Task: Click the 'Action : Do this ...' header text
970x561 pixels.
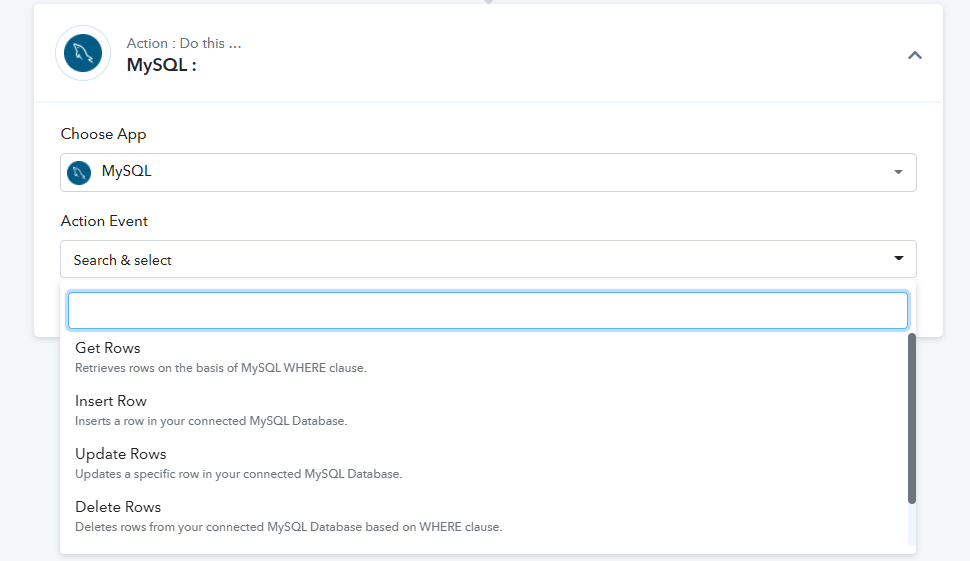Action: [184, 43]
